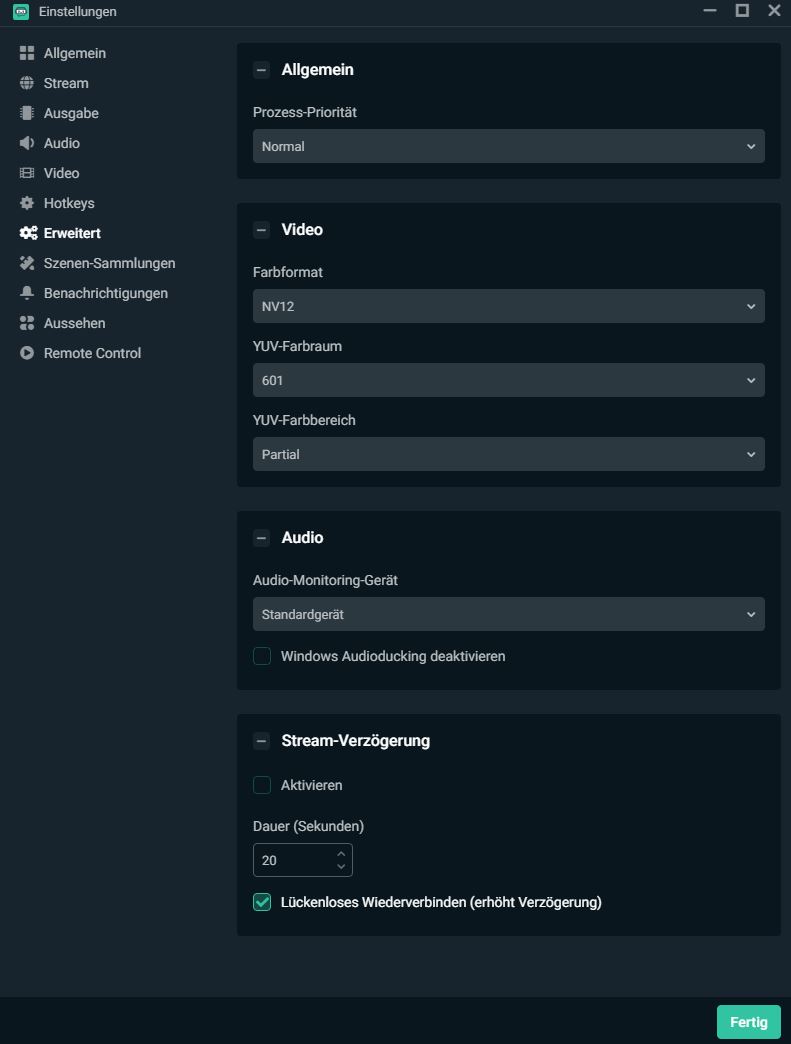Click the Remote Control play icon
The width and height of the screenshot is (791, 1044).
tap(27, 353)
